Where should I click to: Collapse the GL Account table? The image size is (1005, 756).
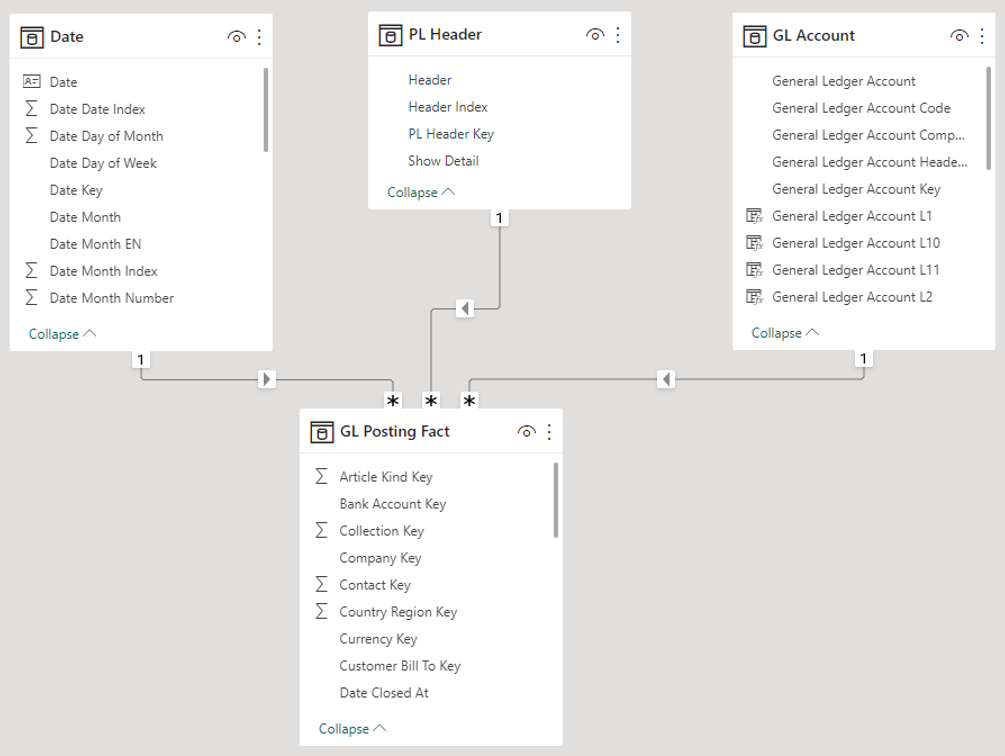pos(785,333)
